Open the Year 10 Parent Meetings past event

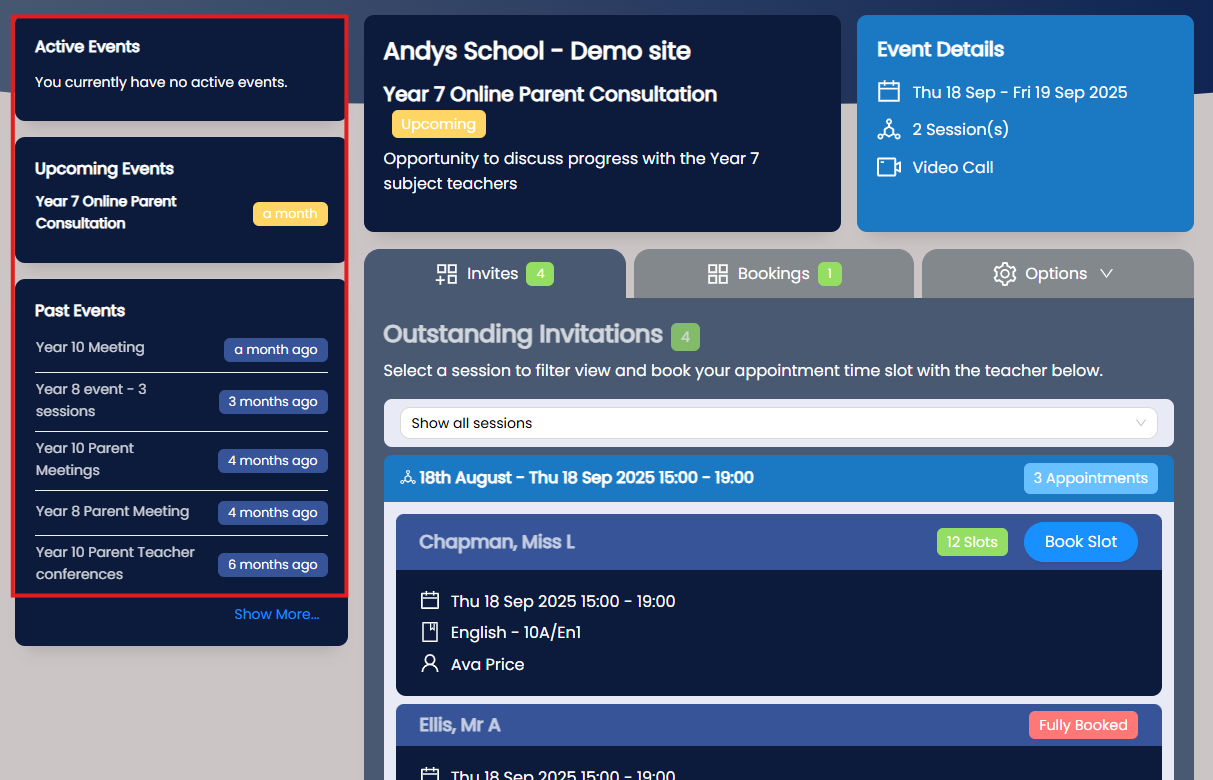tap(85, 459)
